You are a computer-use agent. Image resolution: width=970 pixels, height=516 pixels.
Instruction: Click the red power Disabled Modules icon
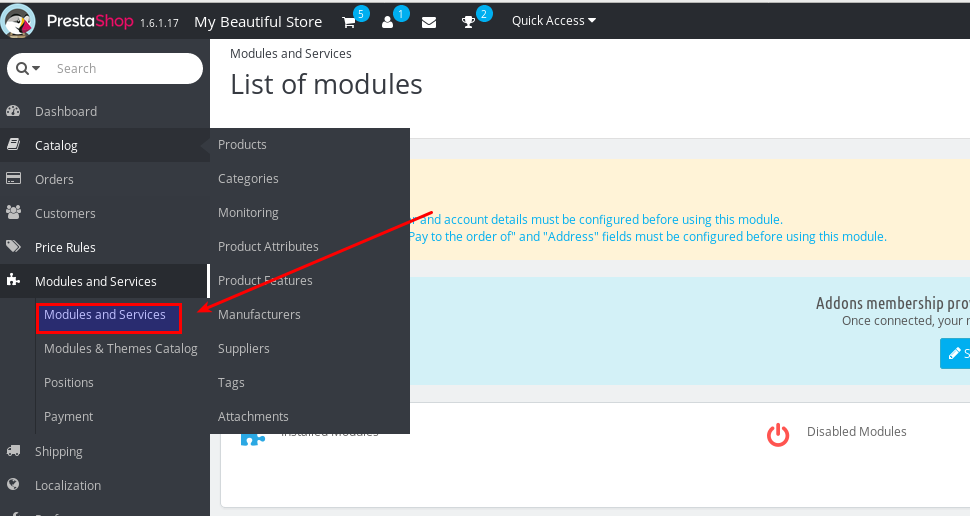(x=778, y=435)
